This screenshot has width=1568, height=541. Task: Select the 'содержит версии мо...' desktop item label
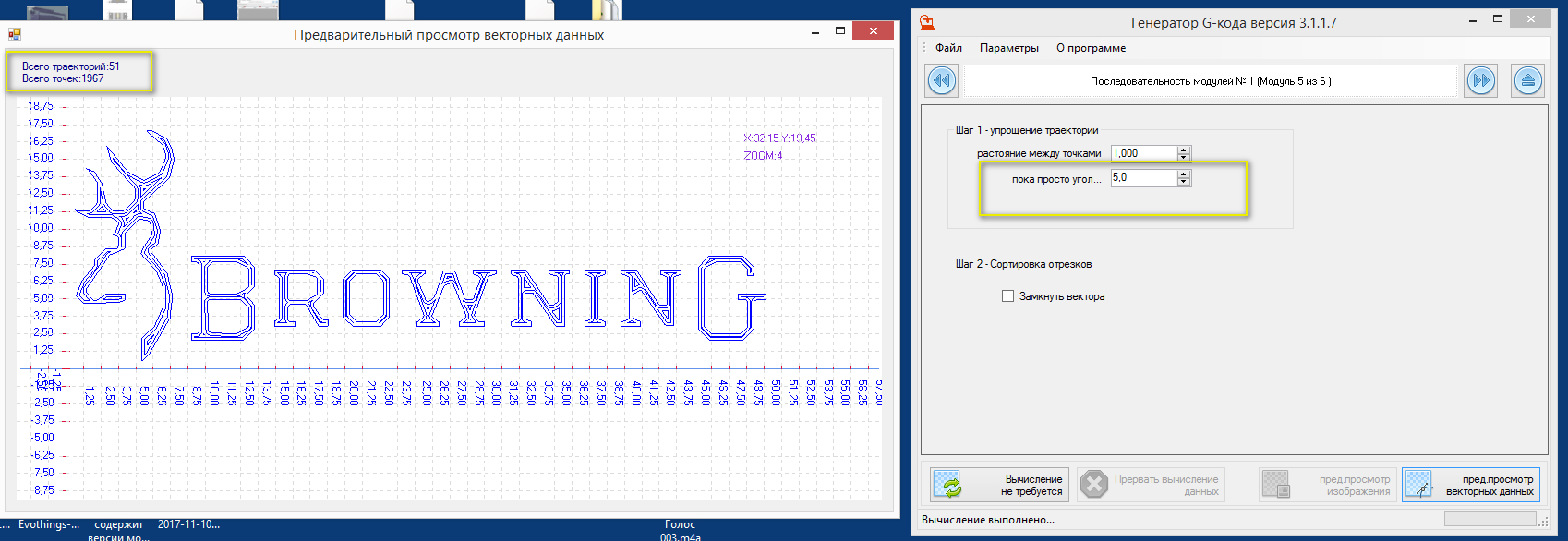pos(118,530)
